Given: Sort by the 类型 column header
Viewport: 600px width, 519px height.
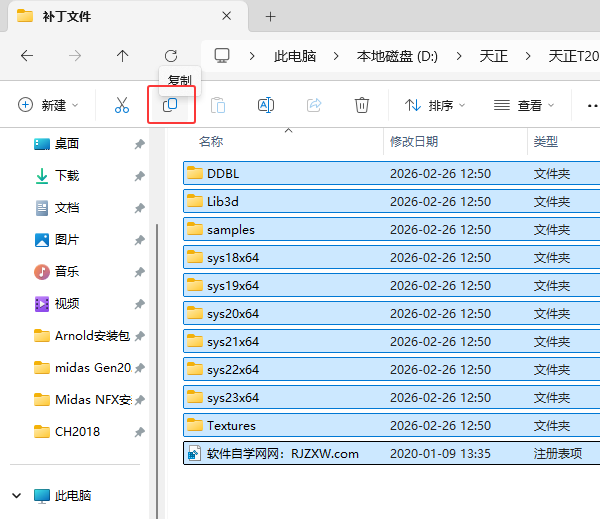Looking at the screenshot, I should (x=546, y=142).
